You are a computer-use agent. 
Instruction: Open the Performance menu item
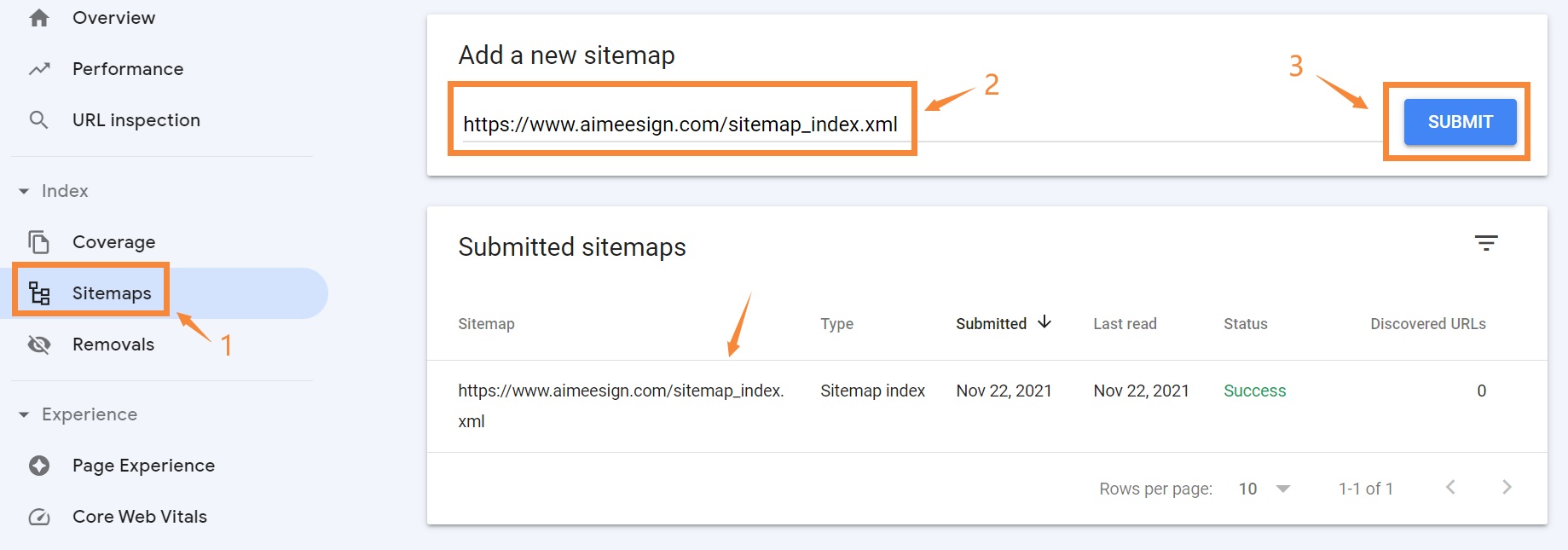click(128, 69)
